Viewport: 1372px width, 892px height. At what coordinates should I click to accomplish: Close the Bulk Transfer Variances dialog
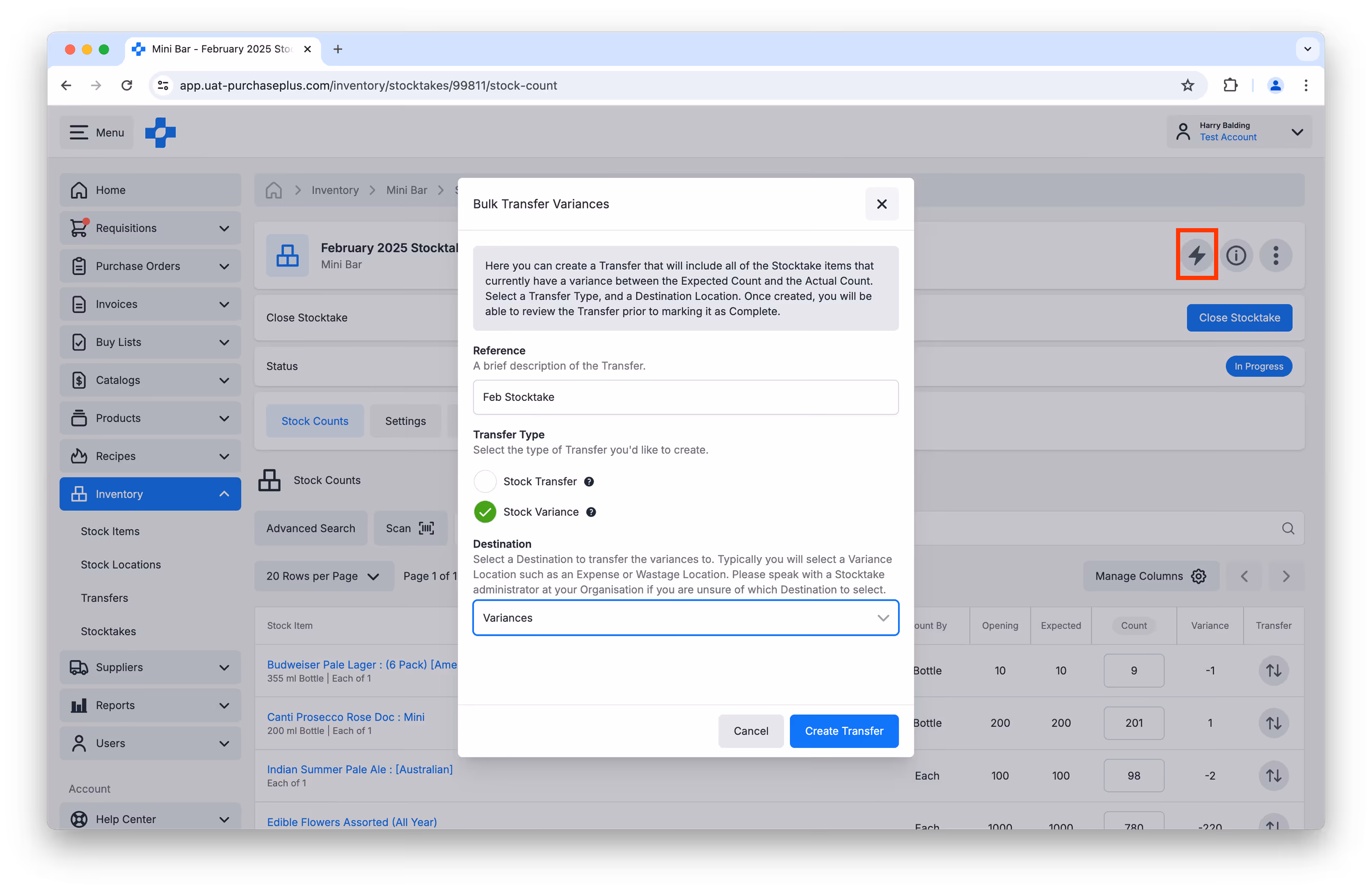881,204
